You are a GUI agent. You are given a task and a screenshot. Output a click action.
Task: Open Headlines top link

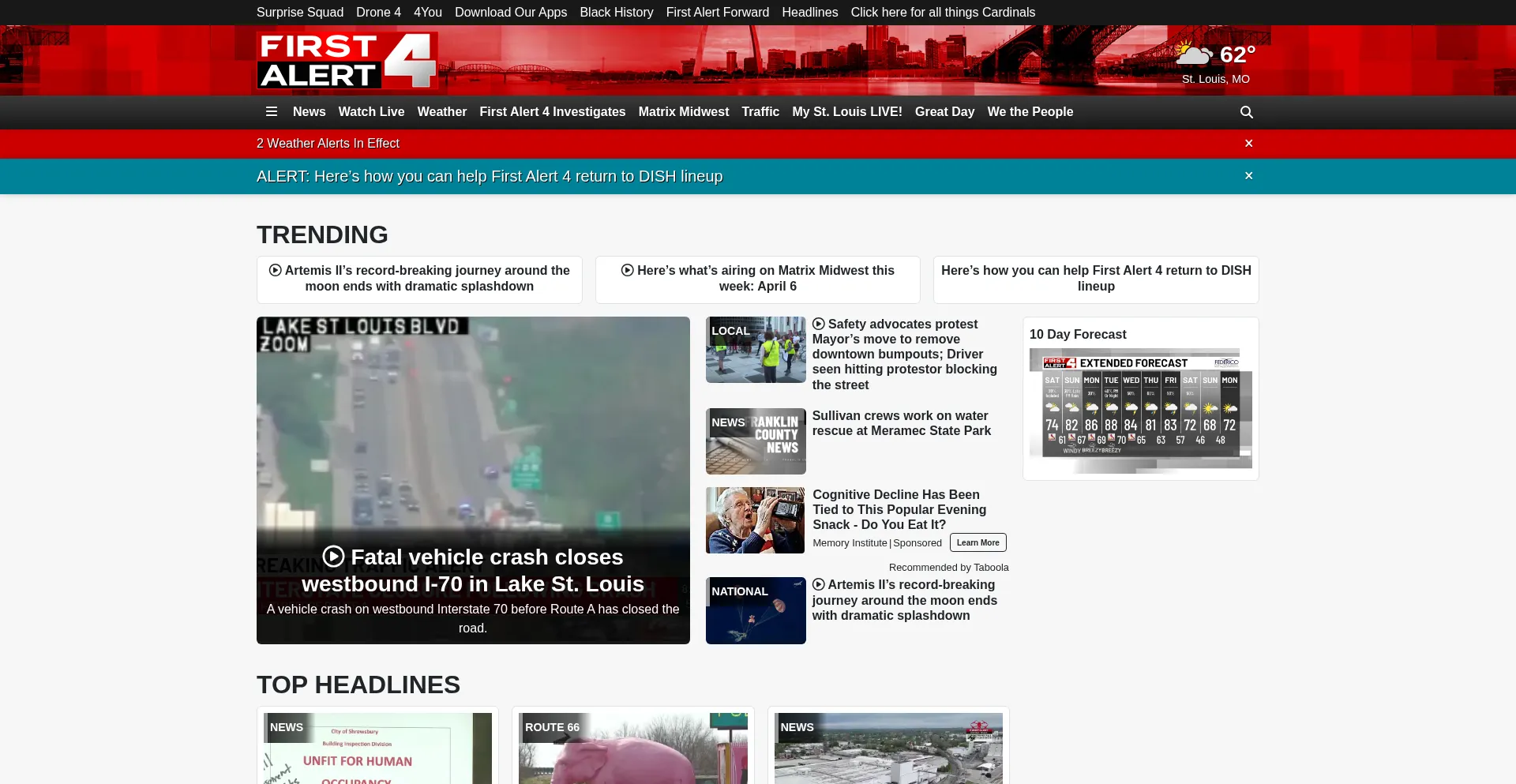tap(810, 13)
